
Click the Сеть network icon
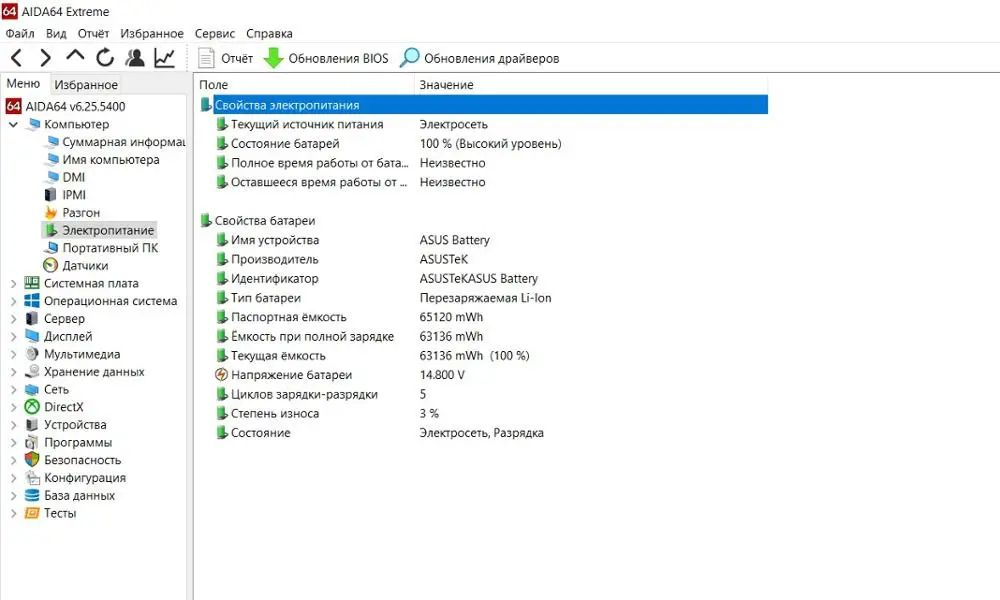[32, 389]
